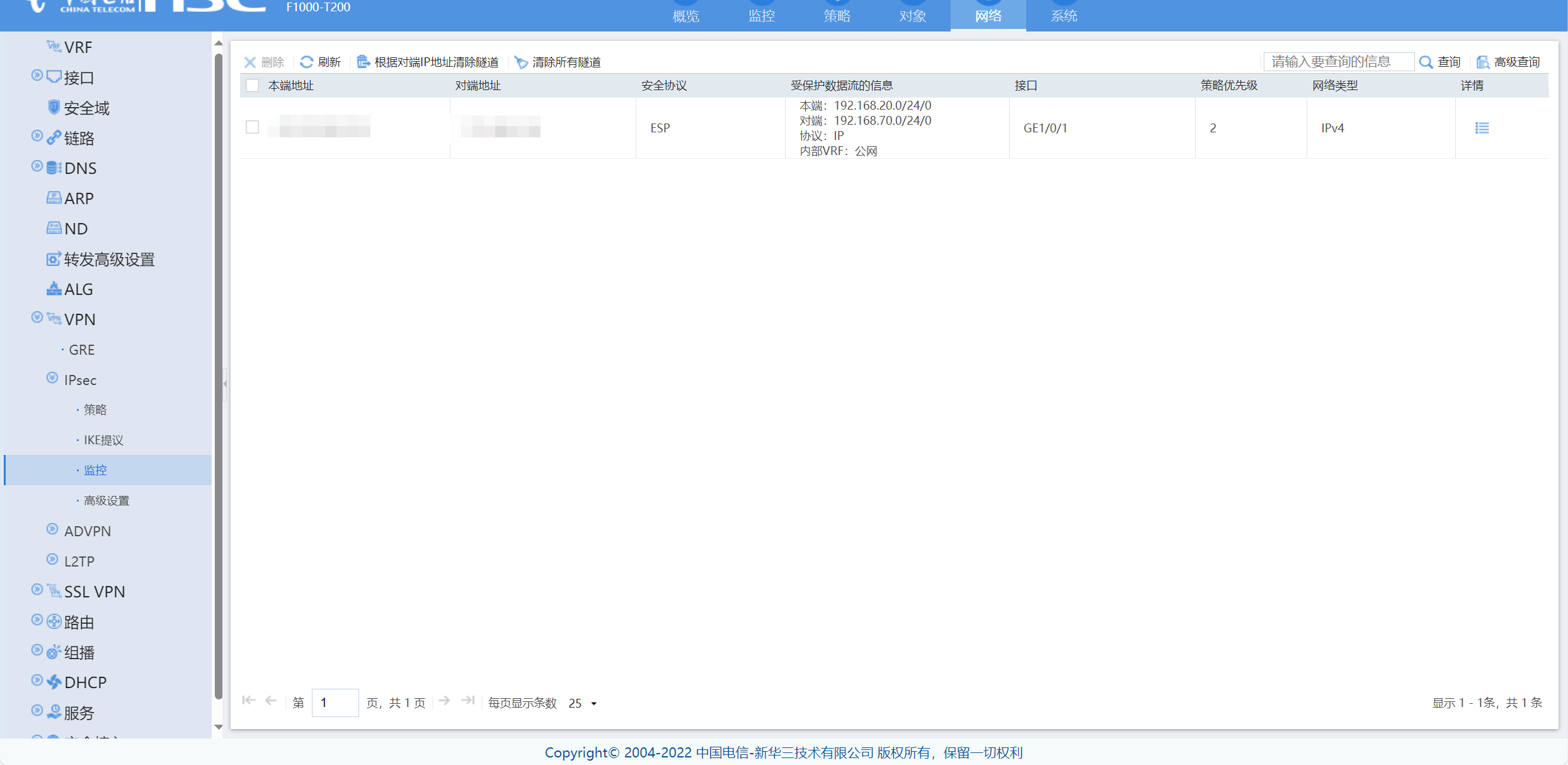The height and width of the screenshot is (765, 1568).
Task: Click the search information input field
Action: pyautogui.click(x=1338, y=62)
